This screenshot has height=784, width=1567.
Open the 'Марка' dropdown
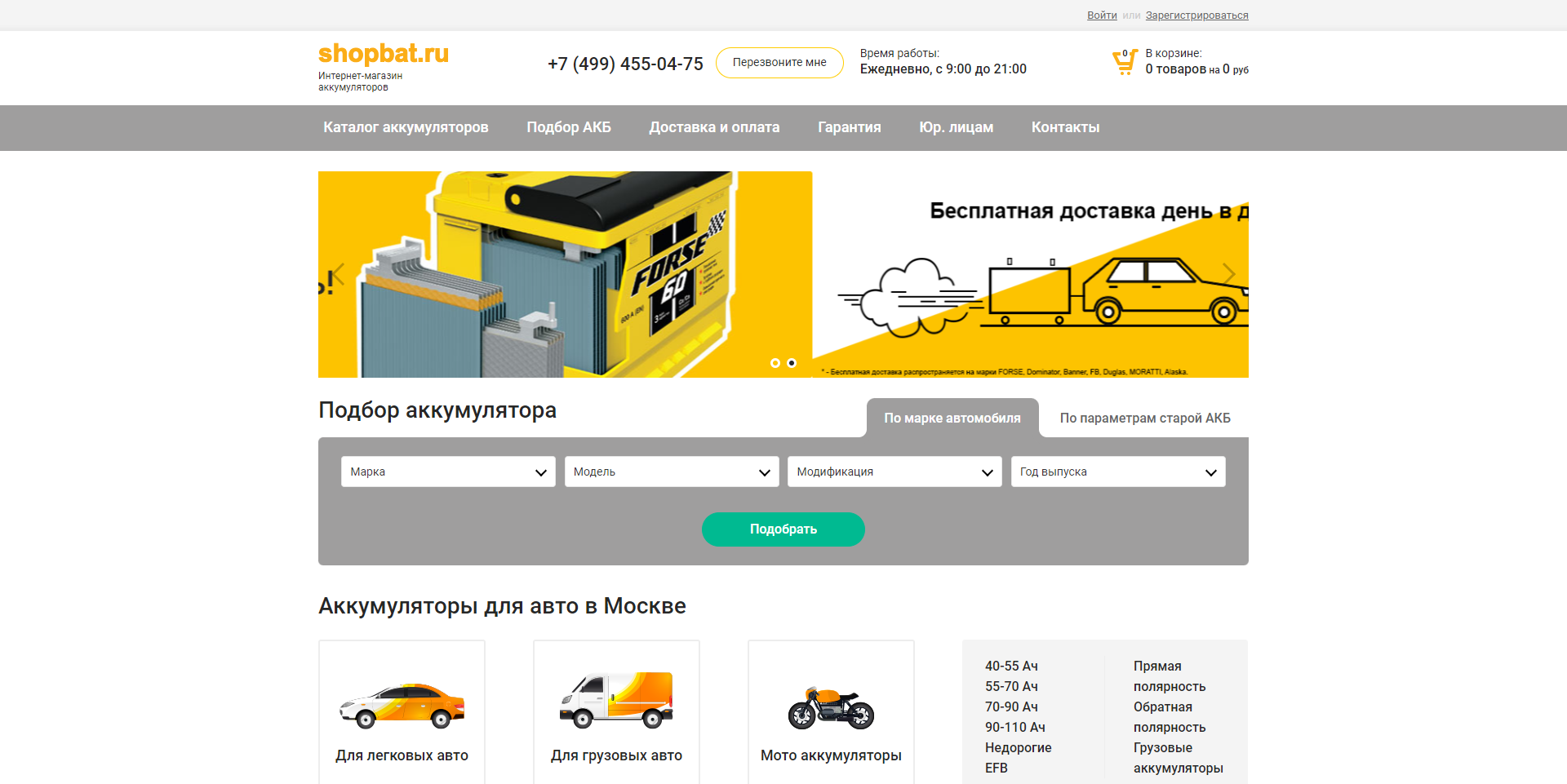tap(447, 472)
